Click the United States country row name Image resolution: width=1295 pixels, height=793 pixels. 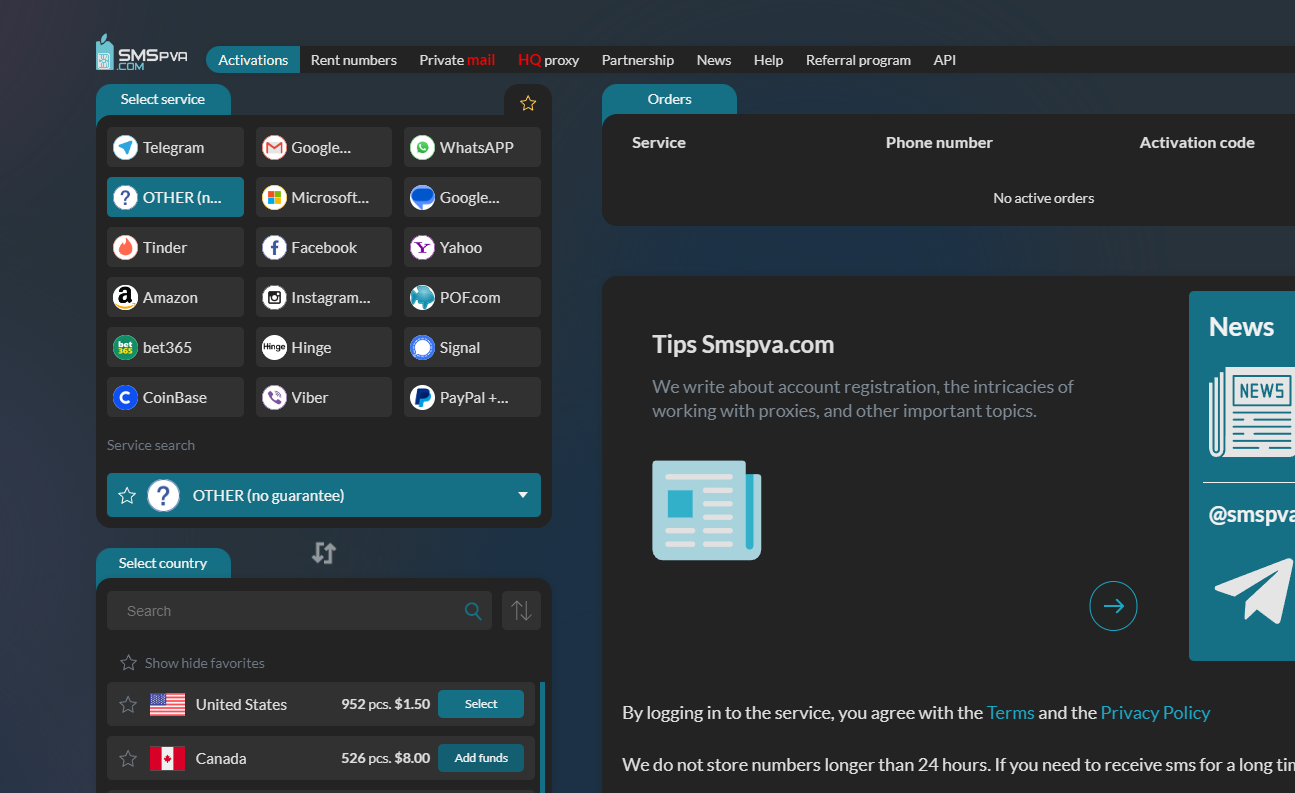[x=241, y=704]
